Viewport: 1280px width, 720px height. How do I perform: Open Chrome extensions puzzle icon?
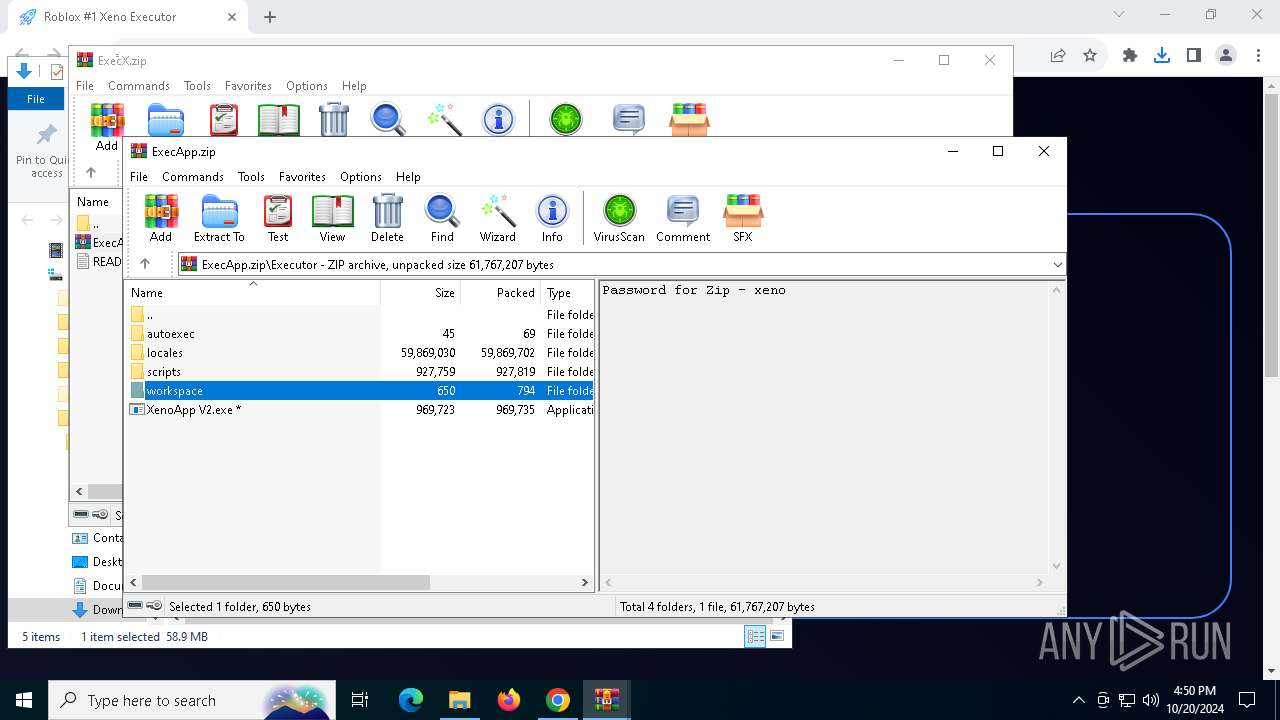(x=1130, y=56)
